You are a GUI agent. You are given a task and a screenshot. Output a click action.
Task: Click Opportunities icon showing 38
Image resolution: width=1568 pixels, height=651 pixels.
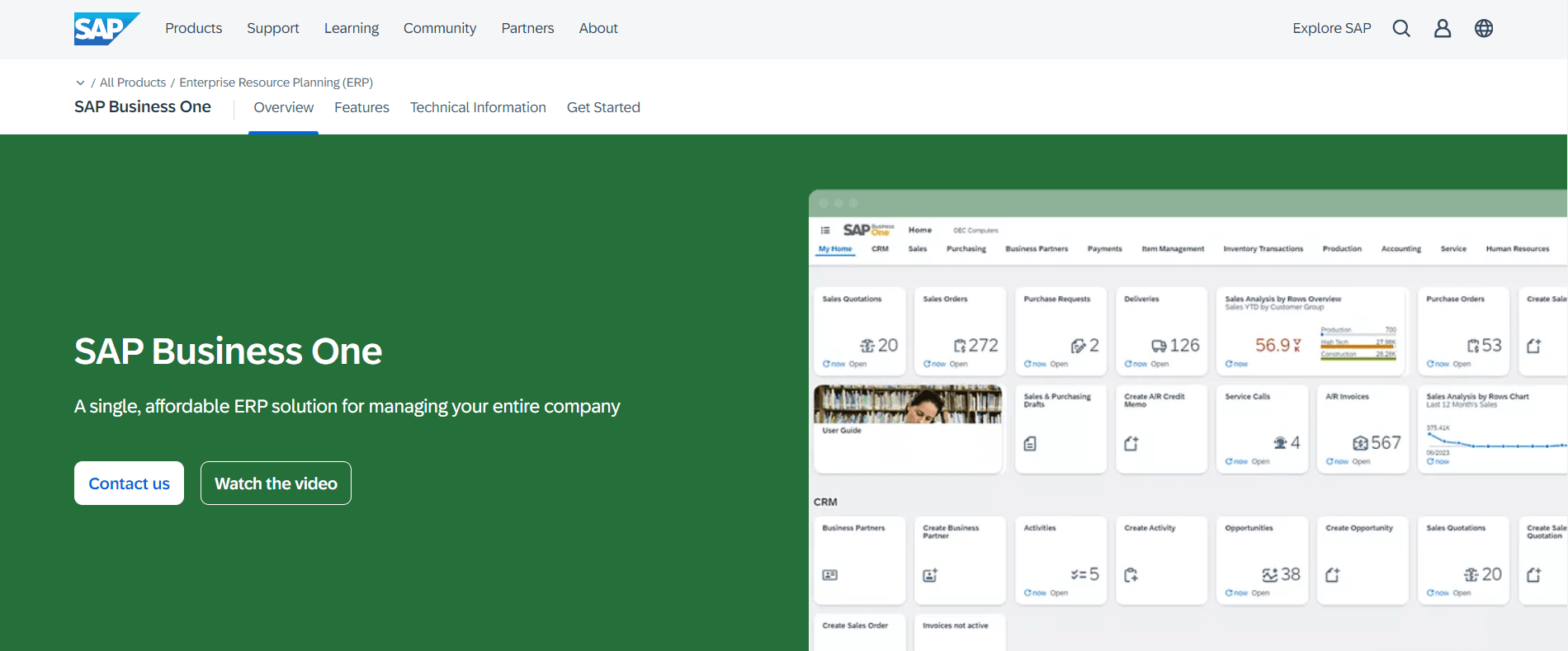(x=1270, y=574)
